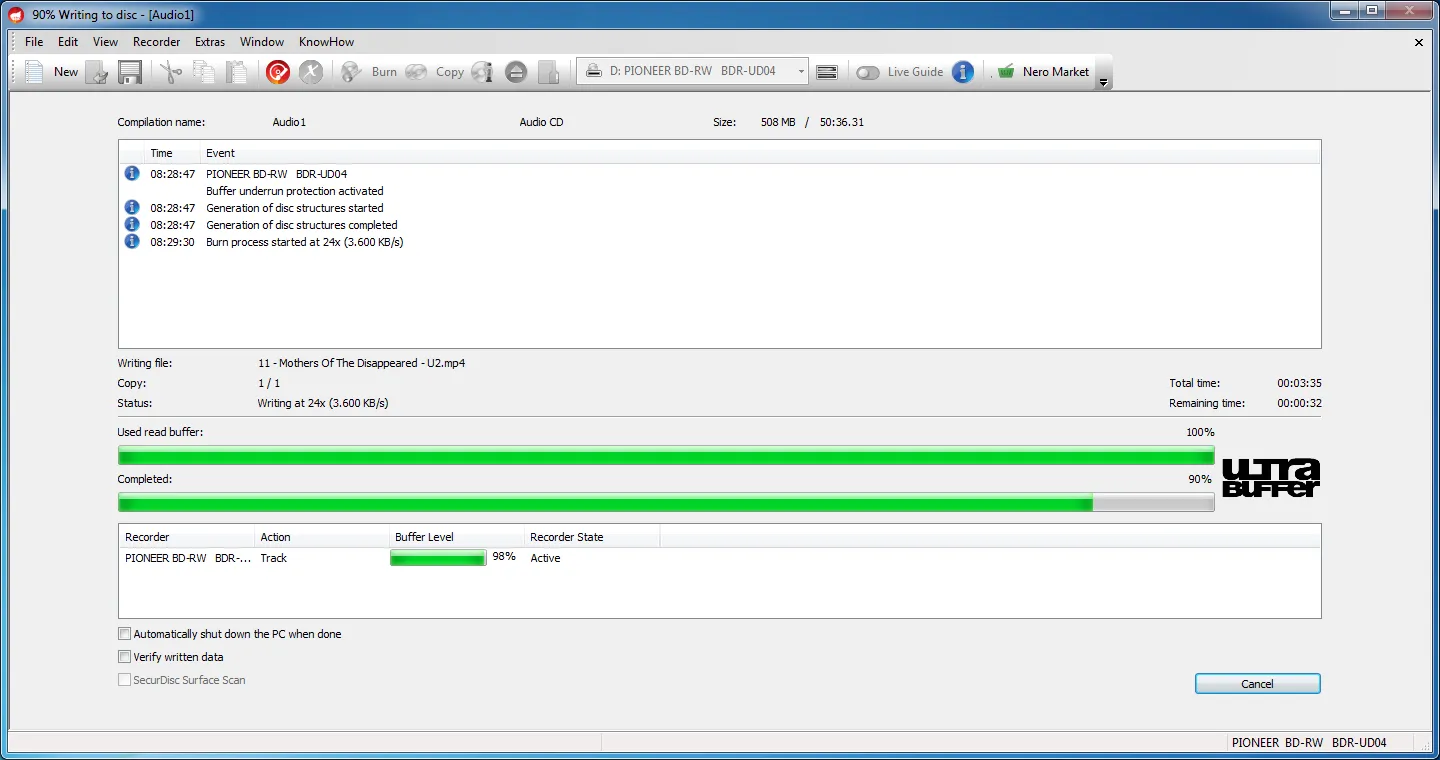Viewport: 1440px width, 760px height.
Task: Check the Verify written data option
Action: pos(124,657)
